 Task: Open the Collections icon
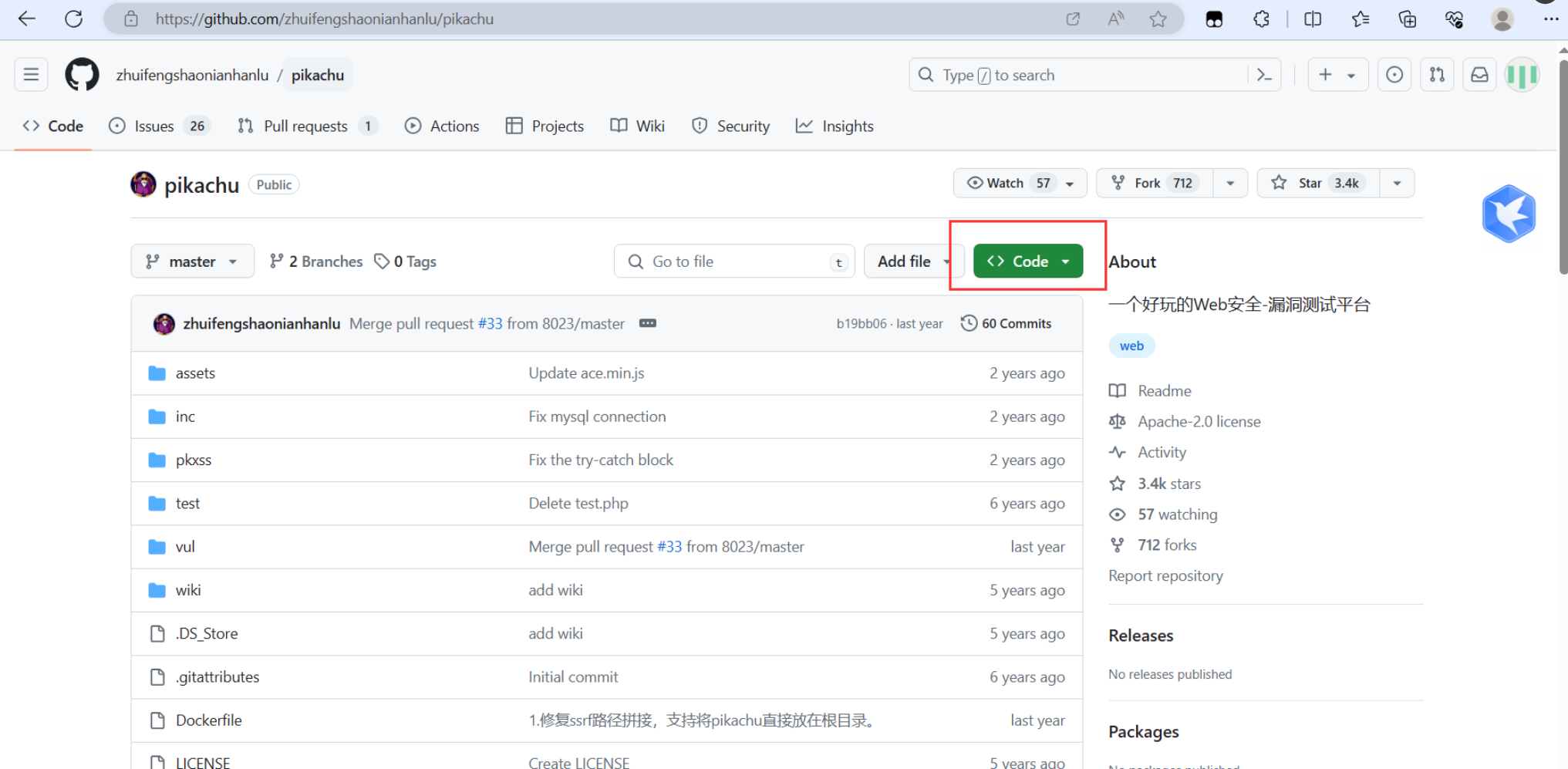pos(1408,19)
